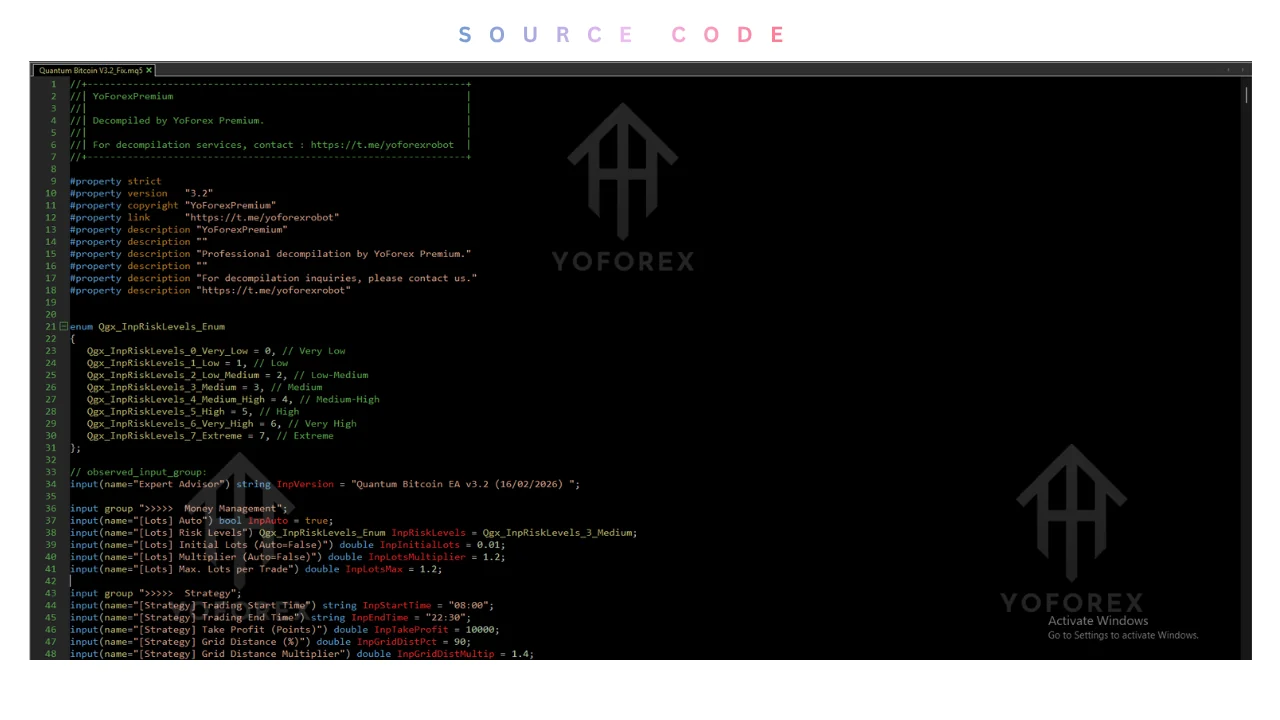The width and height of the screenshot is (1280, 720).
Task: Click the '#property link' URL line
Action: (x=204, y=218)
